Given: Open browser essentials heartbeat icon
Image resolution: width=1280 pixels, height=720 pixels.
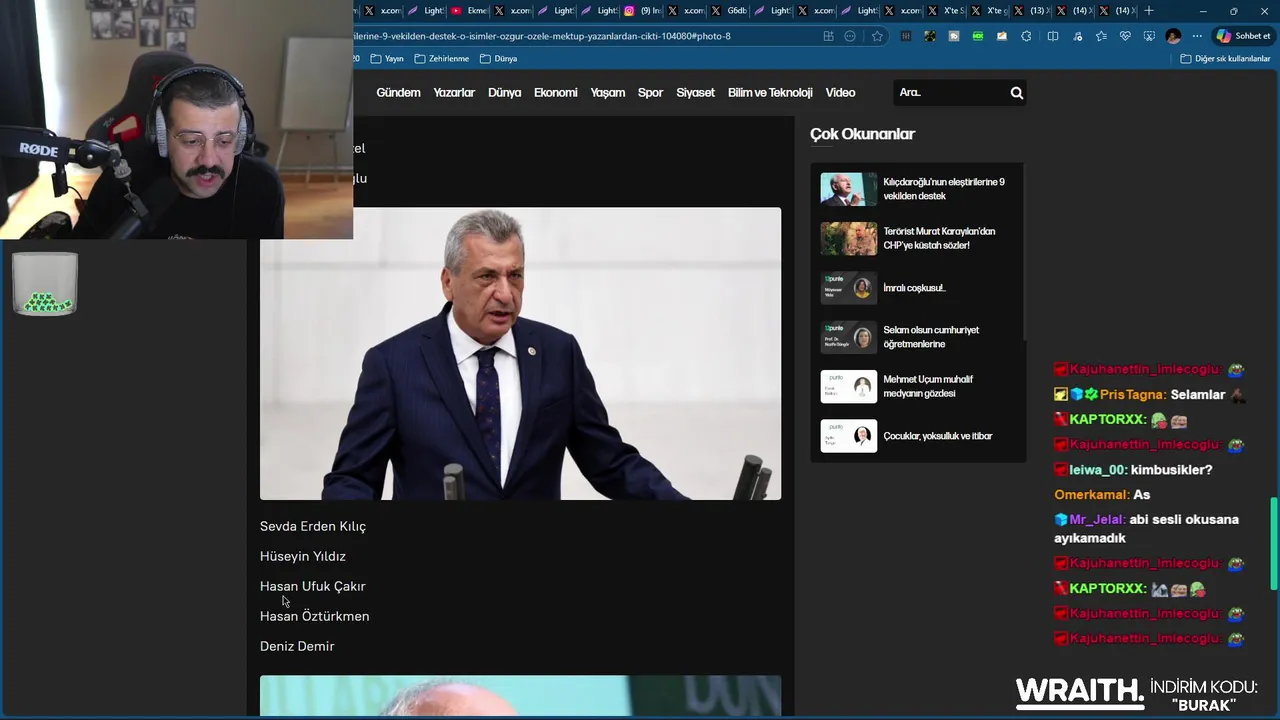Looking at the screenshot, I should 1125,36.
